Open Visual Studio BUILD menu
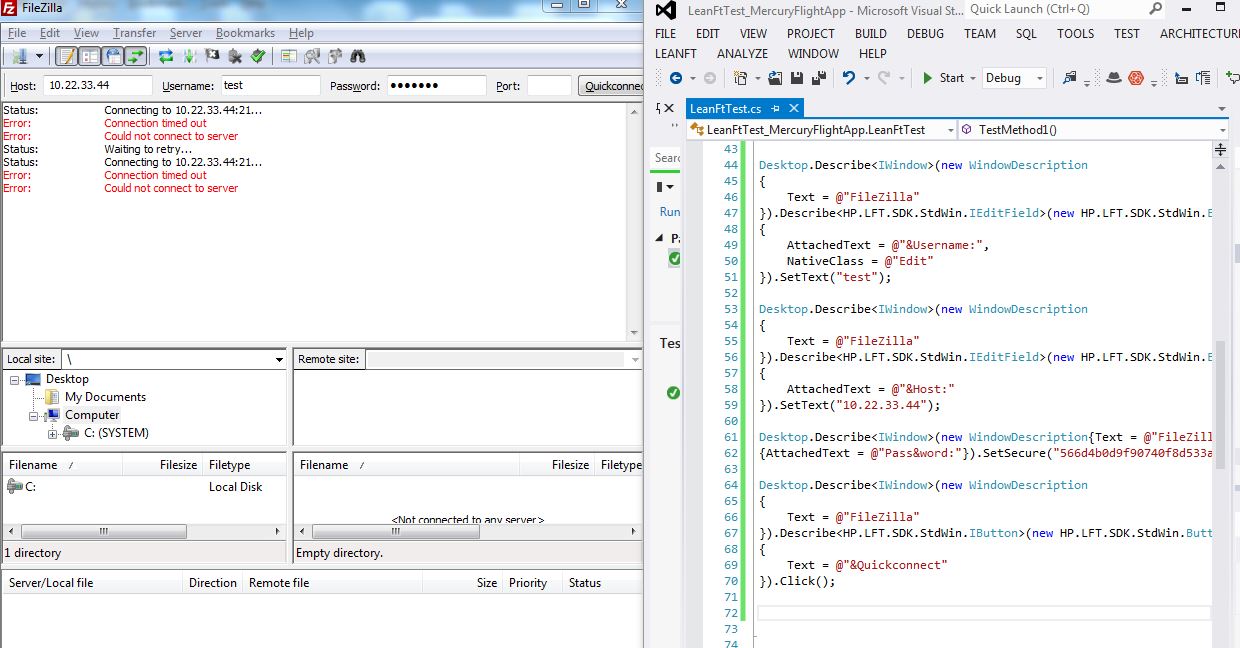This screenshot has width=1240, height=648. (871, 33)
